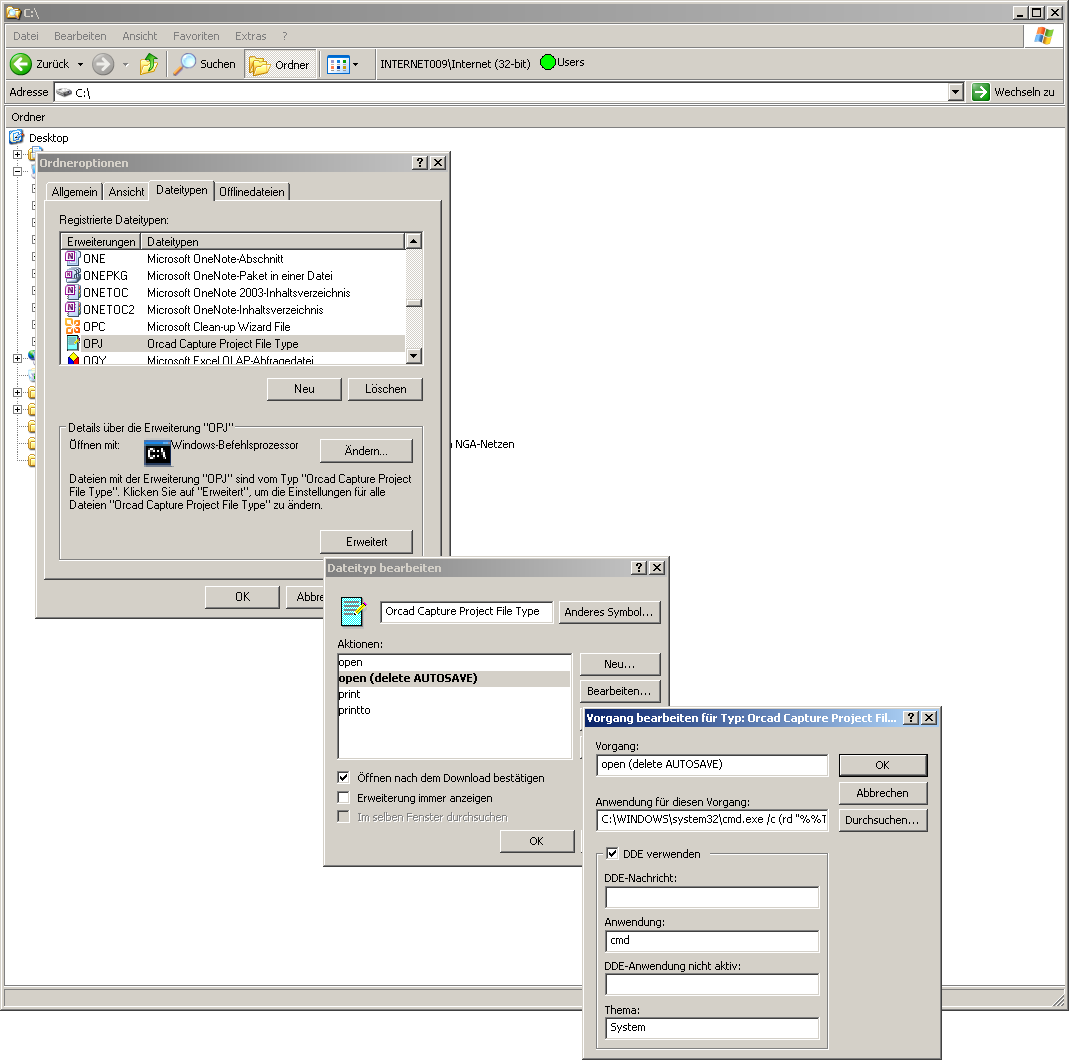
Task: Open the Extras menu
Action: (251, 36)
